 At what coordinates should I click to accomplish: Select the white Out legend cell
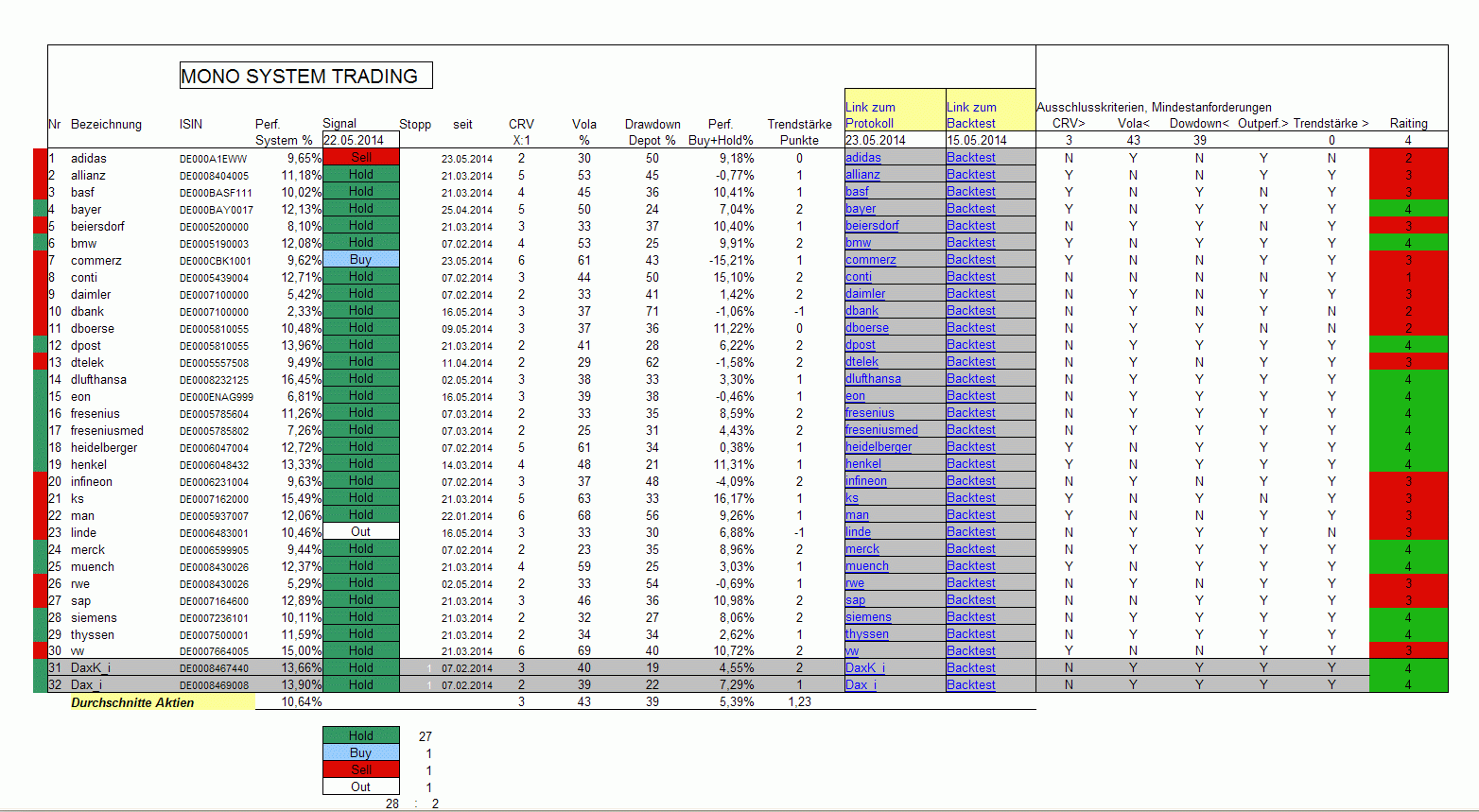tap(361, 786)
